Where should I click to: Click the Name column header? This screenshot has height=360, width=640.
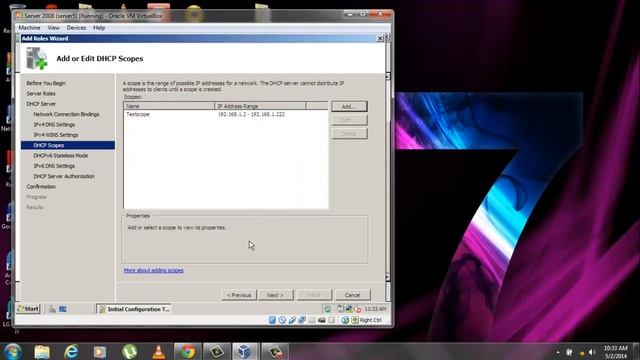[169, 106]
